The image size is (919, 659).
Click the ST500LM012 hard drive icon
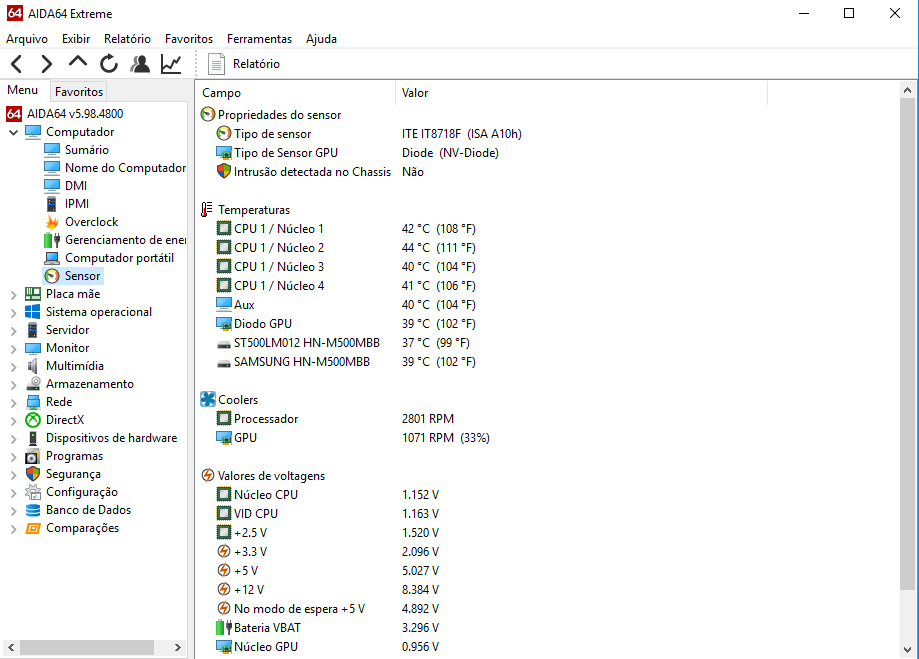pos(223,344)
